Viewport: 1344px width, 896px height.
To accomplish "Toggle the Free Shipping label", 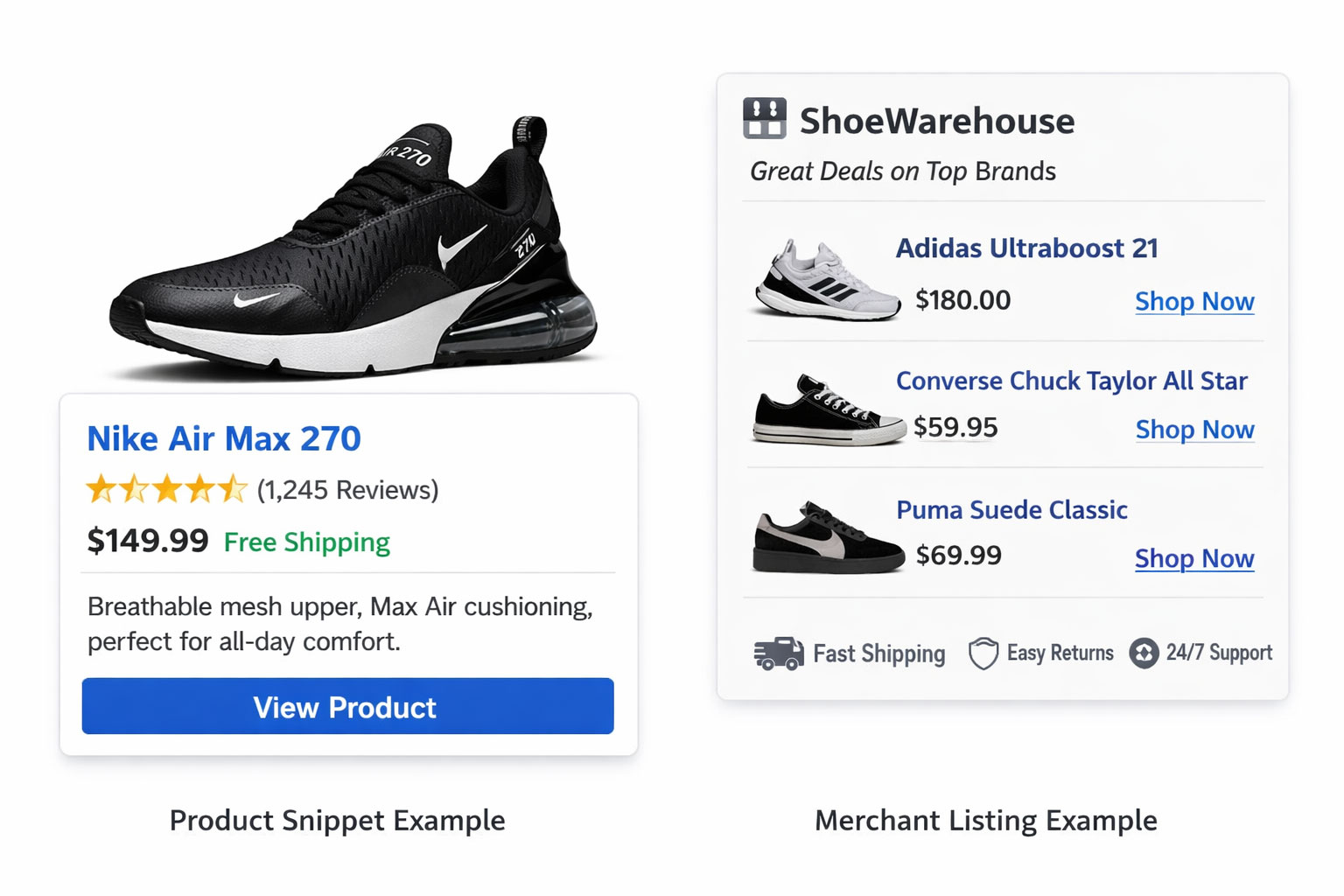I will coord(306,542).
